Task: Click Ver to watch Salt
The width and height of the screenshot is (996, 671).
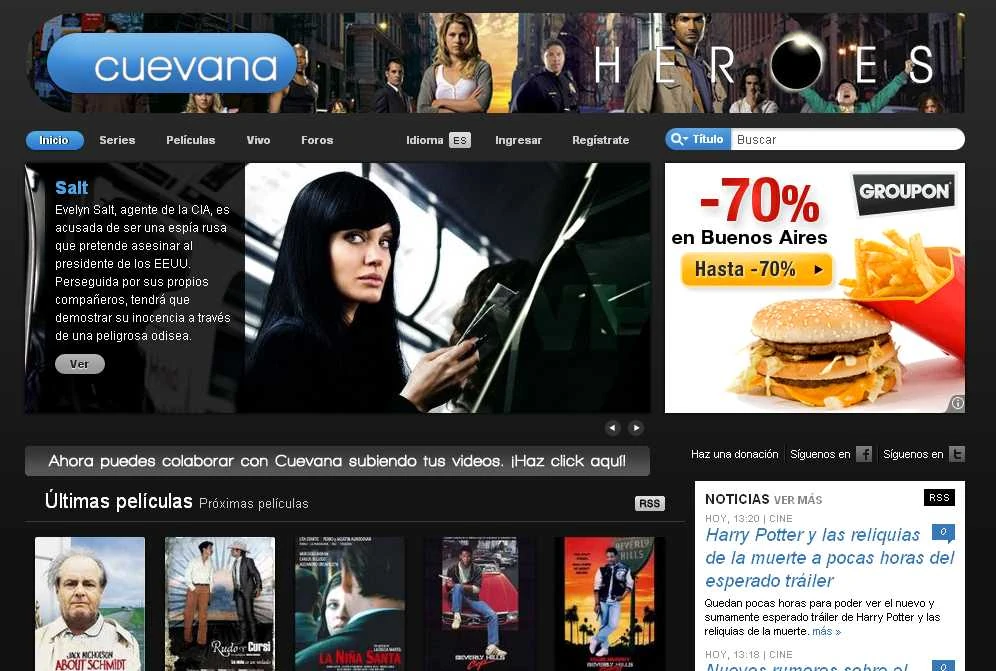Action: 79,364
